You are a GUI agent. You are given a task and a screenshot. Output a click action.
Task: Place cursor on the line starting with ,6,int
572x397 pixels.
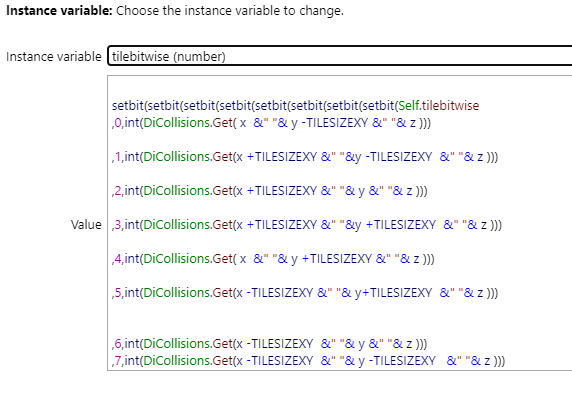(x=269, y=343)
